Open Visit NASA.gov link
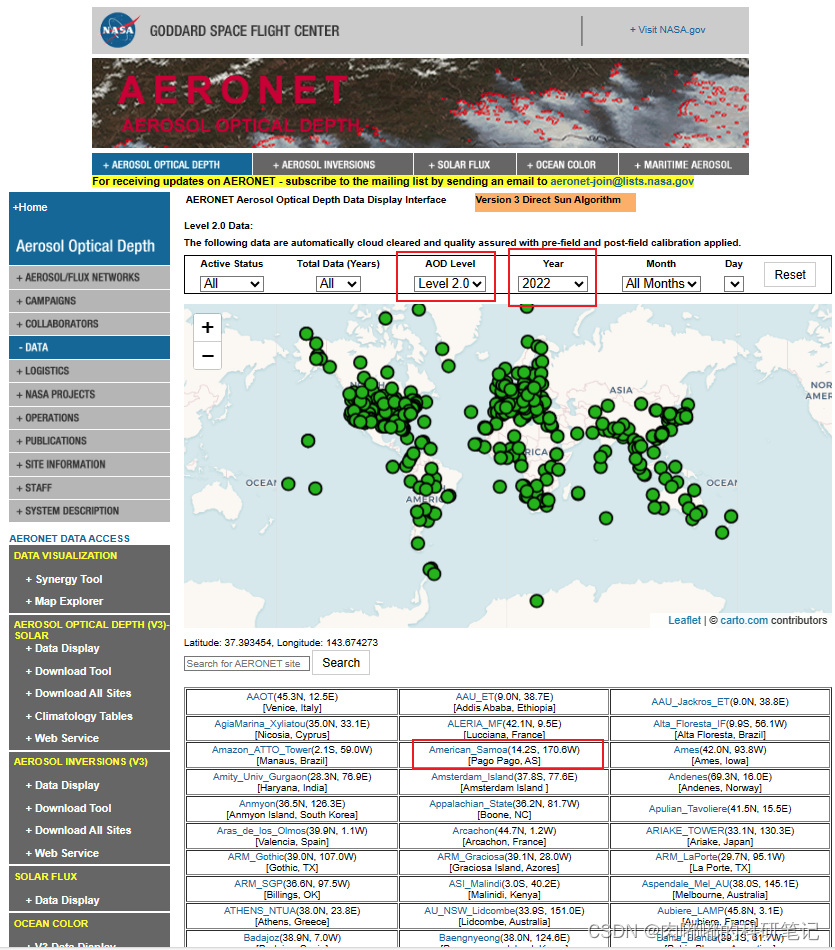The height and width of the screenshot is (950, 835). [x=667, y=30]
